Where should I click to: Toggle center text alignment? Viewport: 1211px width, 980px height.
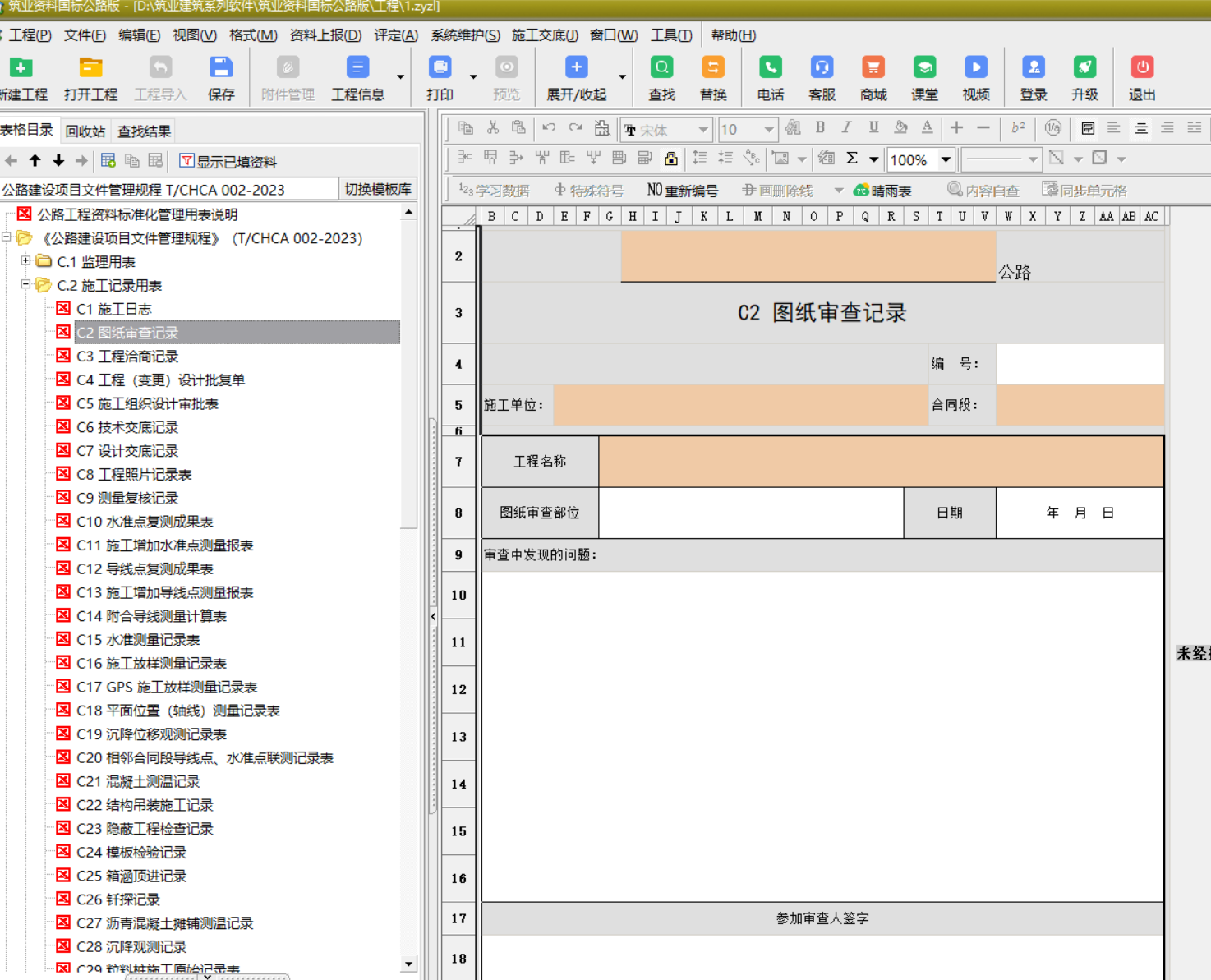click(x=1141, y=128)
